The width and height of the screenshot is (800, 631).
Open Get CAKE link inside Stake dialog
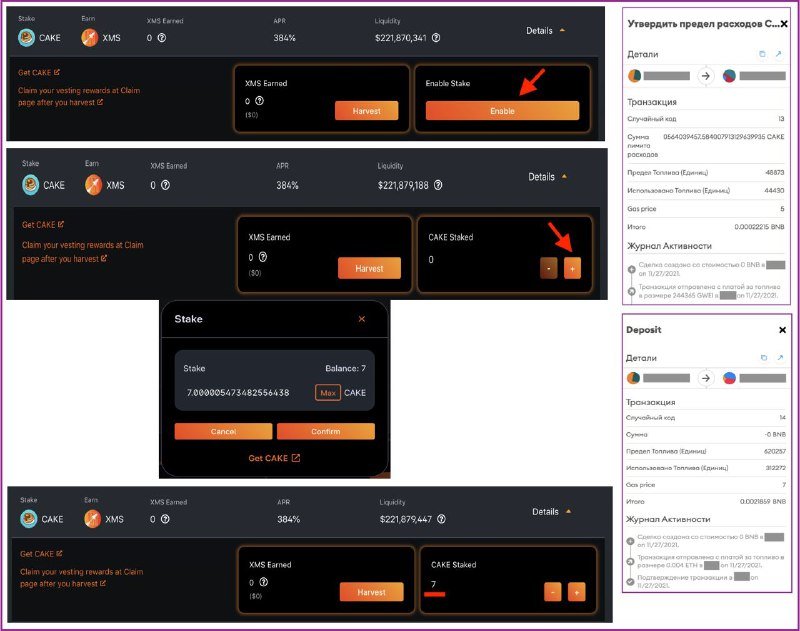[x=274, y=458]
